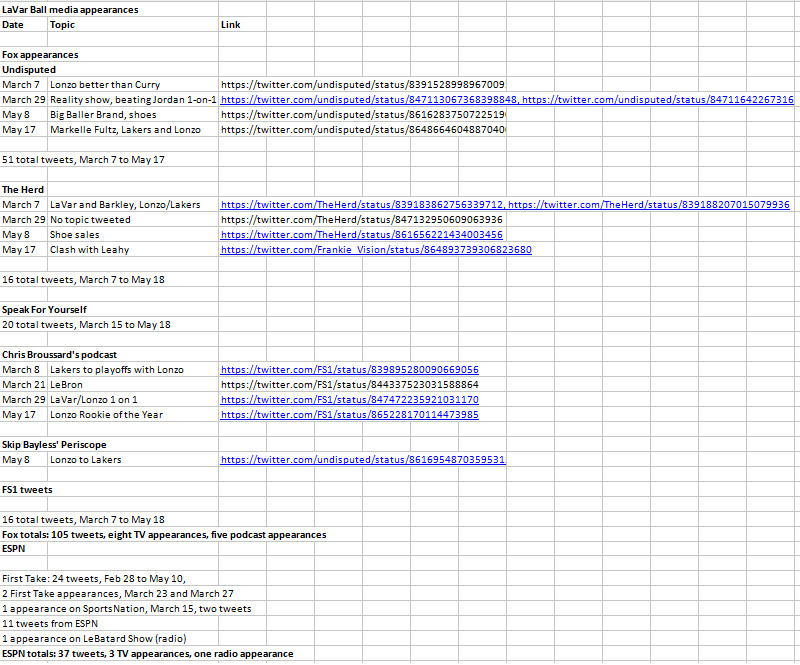Select 'The Herd' section heading cell
800x665 pixels.
click(x=23, y=190)
